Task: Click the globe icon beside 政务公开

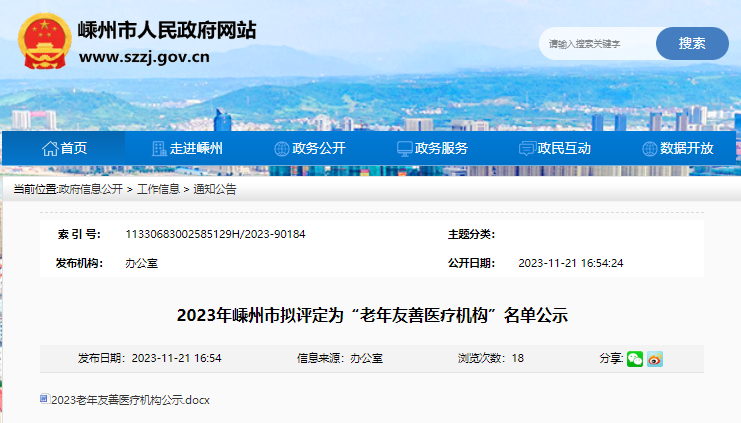Action: click(x=281, y=149)
